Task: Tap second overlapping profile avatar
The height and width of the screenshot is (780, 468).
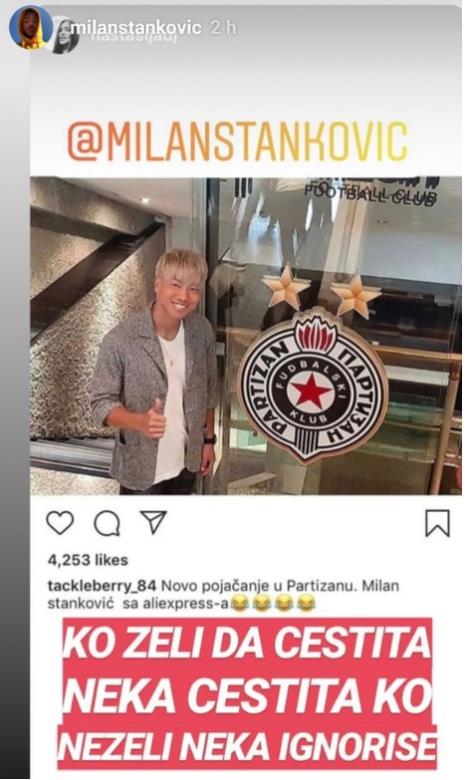Action: point(67,35)
